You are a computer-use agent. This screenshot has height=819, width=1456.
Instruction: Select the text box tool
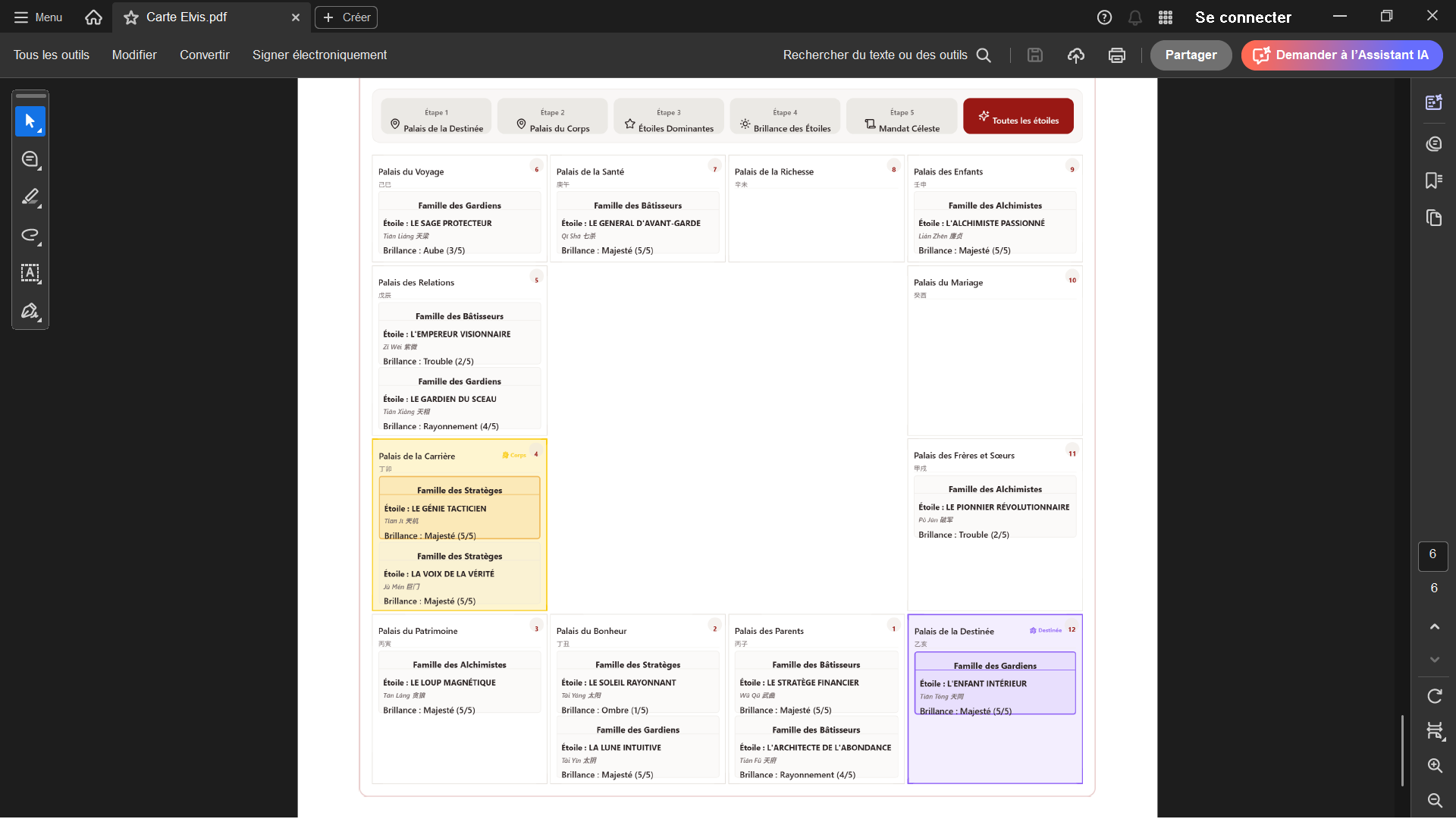pyautogui.click(x=30, y=273)
